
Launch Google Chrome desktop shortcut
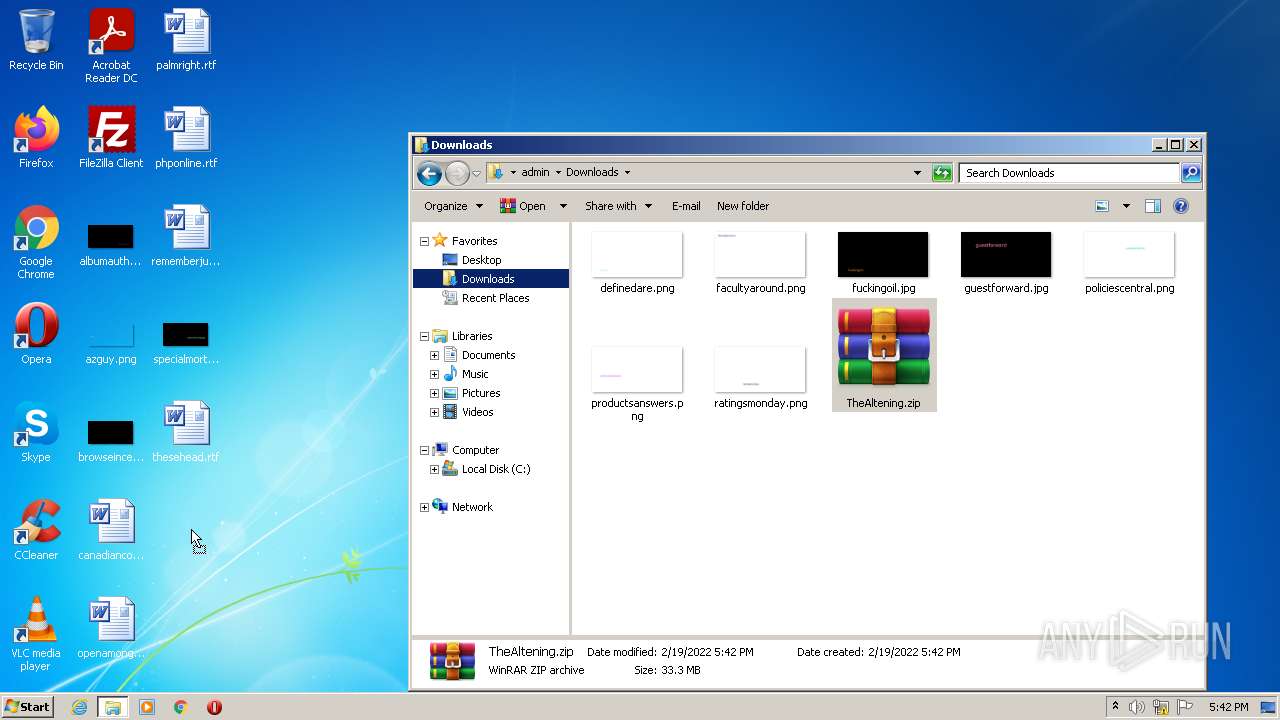(36, 242)
